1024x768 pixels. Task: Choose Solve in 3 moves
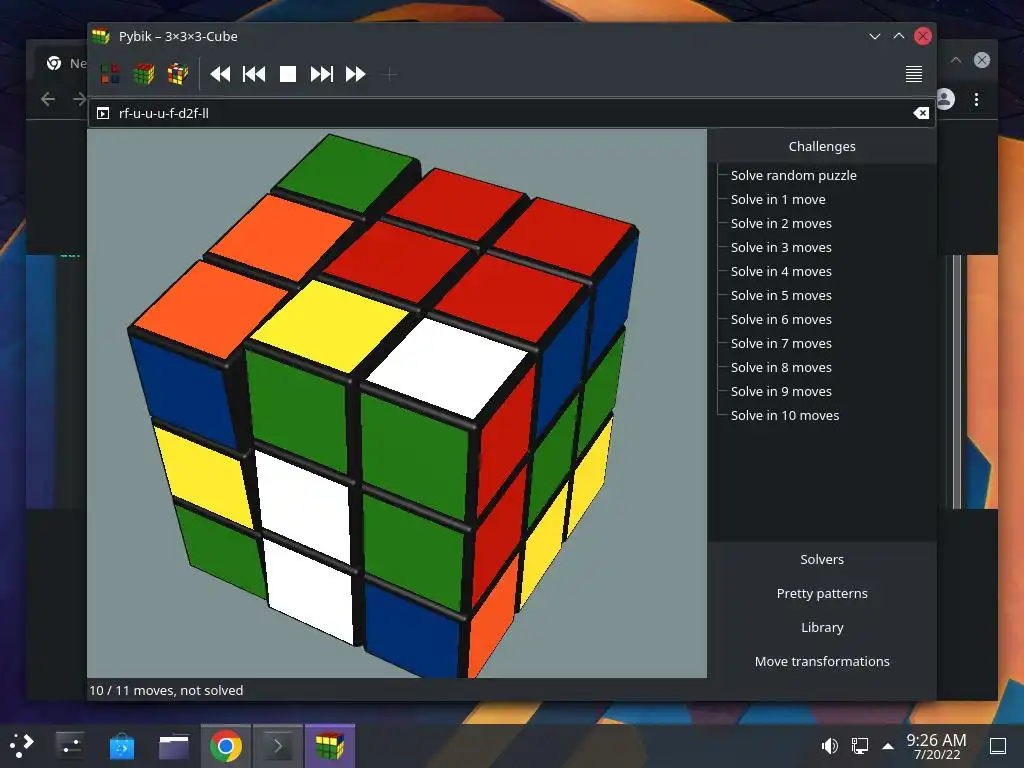point(781,248)
